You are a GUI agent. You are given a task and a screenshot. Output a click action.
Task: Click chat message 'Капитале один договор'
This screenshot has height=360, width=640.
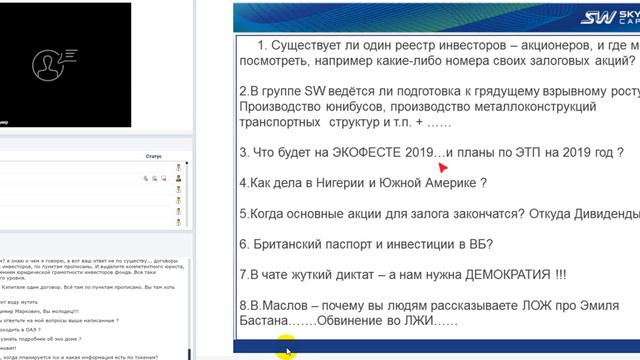click(88, 287)
